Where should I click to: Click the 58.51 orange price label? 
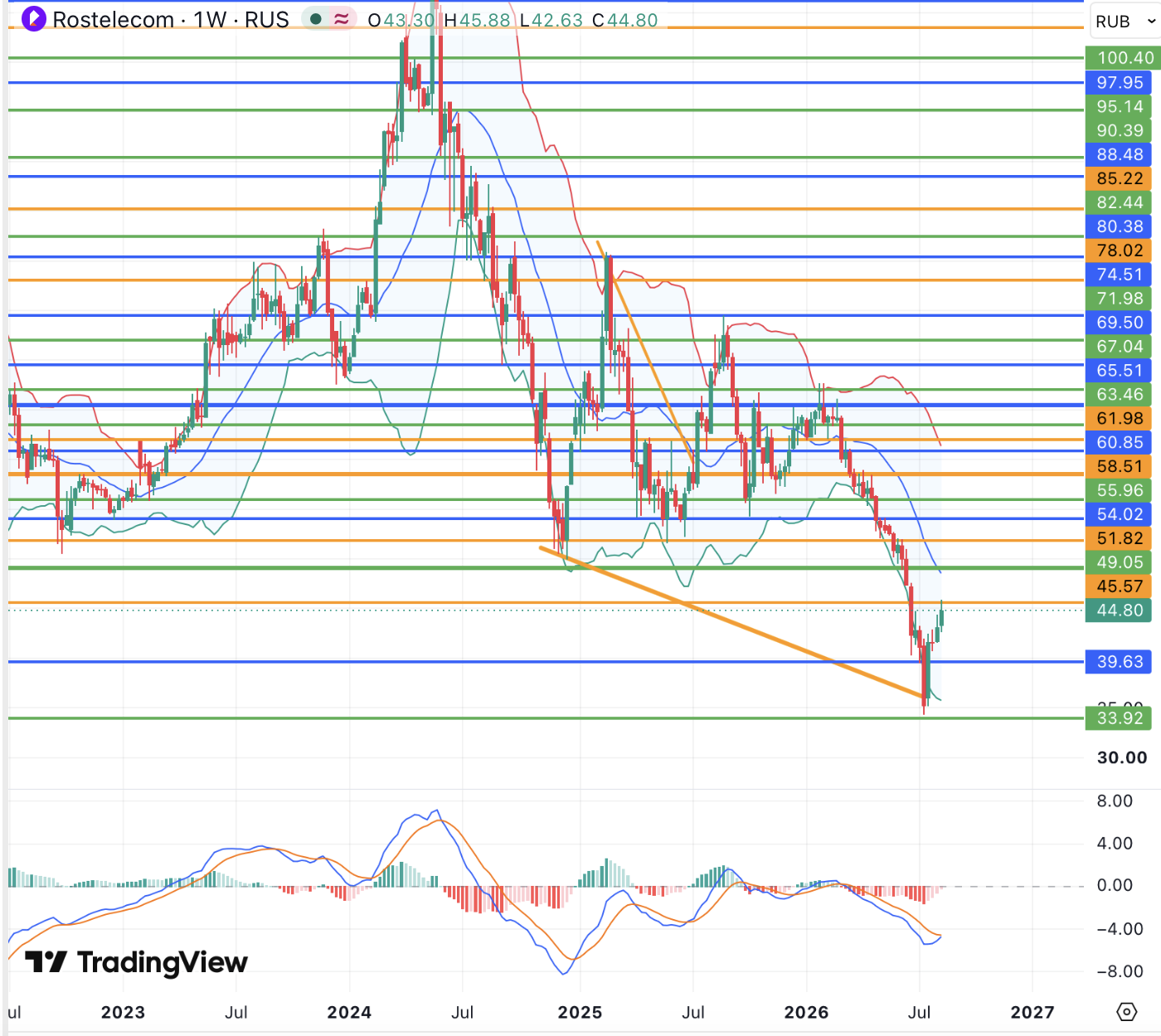pos(1119,467)
